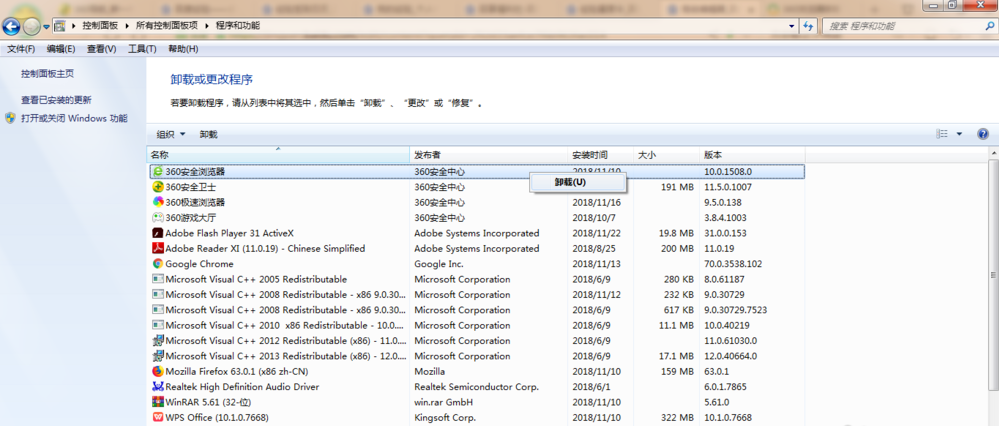
Task: Open the view options dropdown arrow
Action: pos(959,134)
